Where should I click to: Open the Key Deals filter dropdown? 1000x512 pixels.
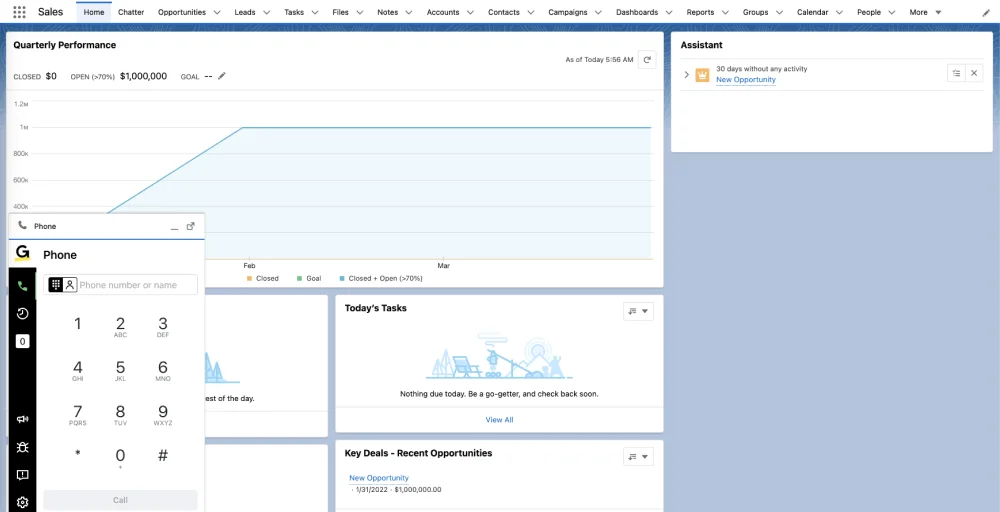click(638, 457)
